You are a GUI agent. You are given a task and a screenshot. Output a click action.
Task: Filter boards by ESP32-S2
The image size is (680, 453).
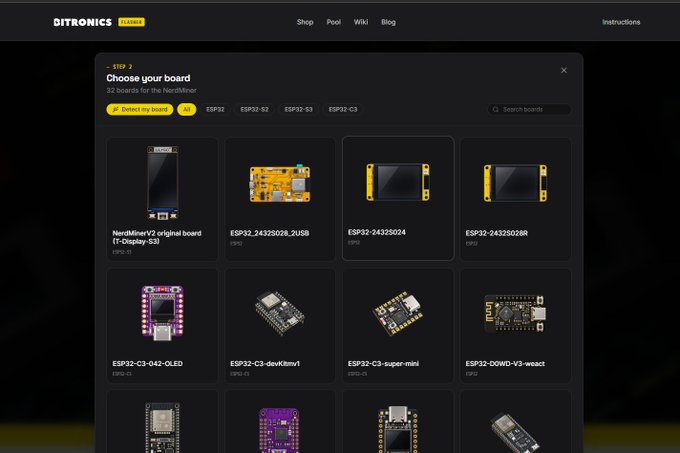(x=255, y=110)
